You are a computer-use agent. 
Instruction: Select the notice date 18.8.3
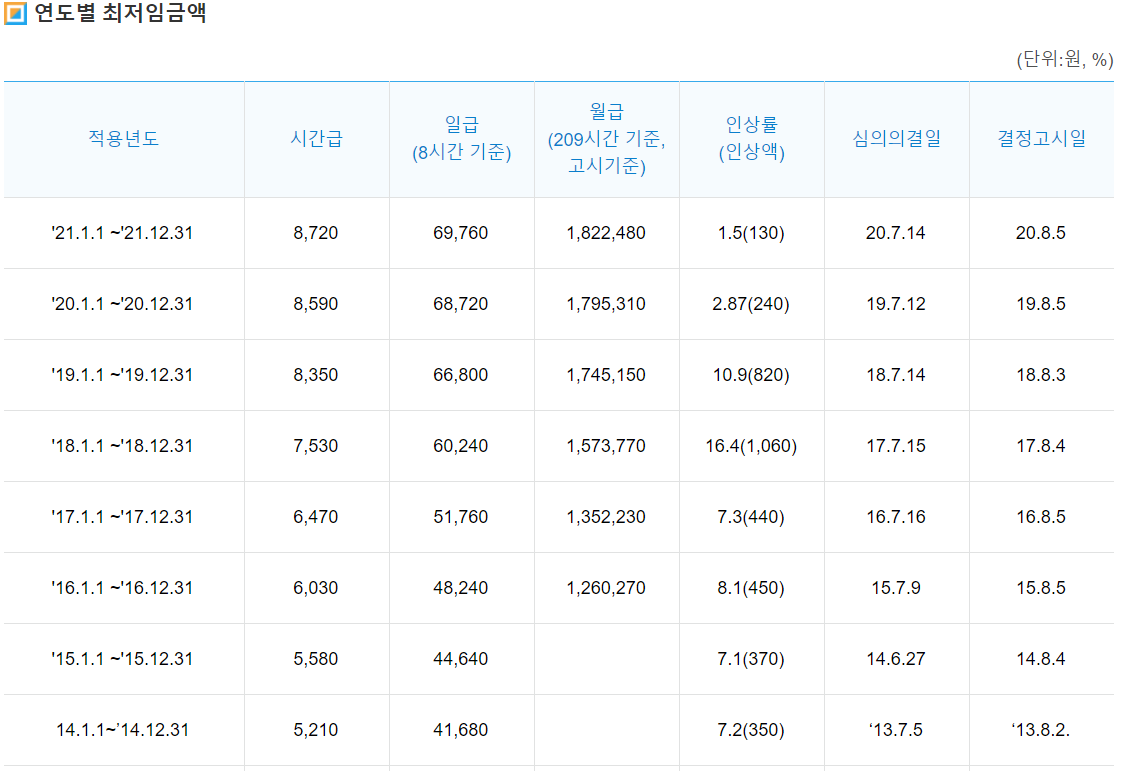tap(1041, 375)
